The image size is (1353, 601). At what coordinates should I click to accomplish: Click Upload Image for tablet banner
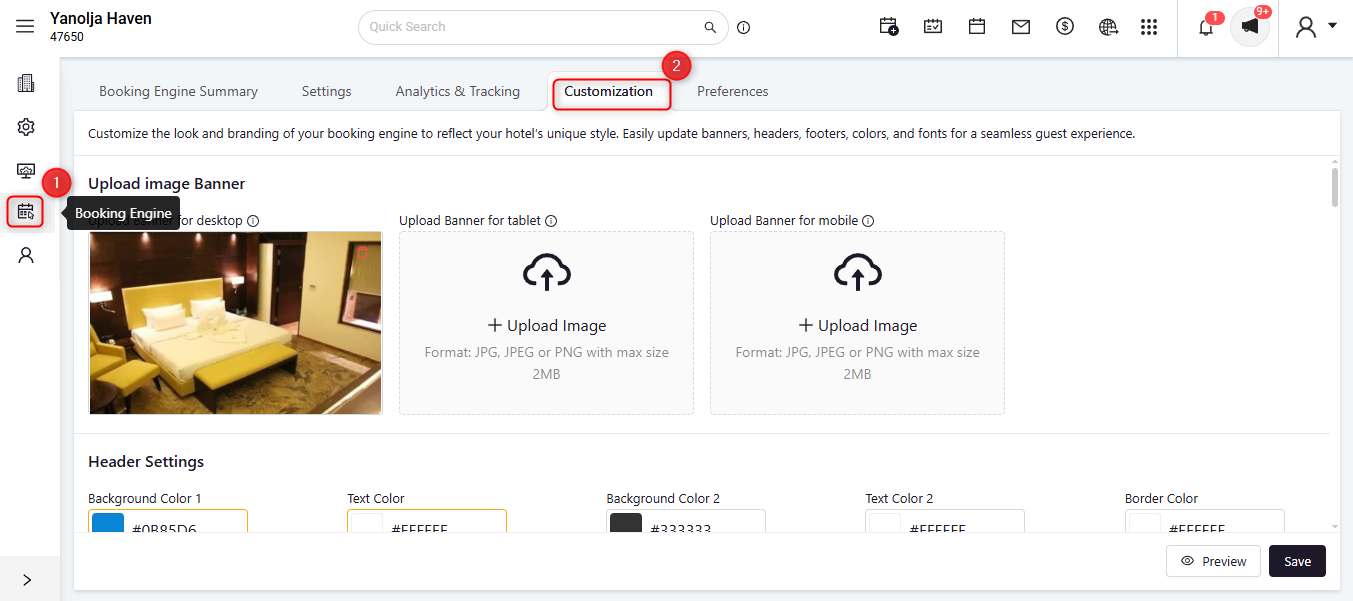pyautogui.click(x=546, y=325)
